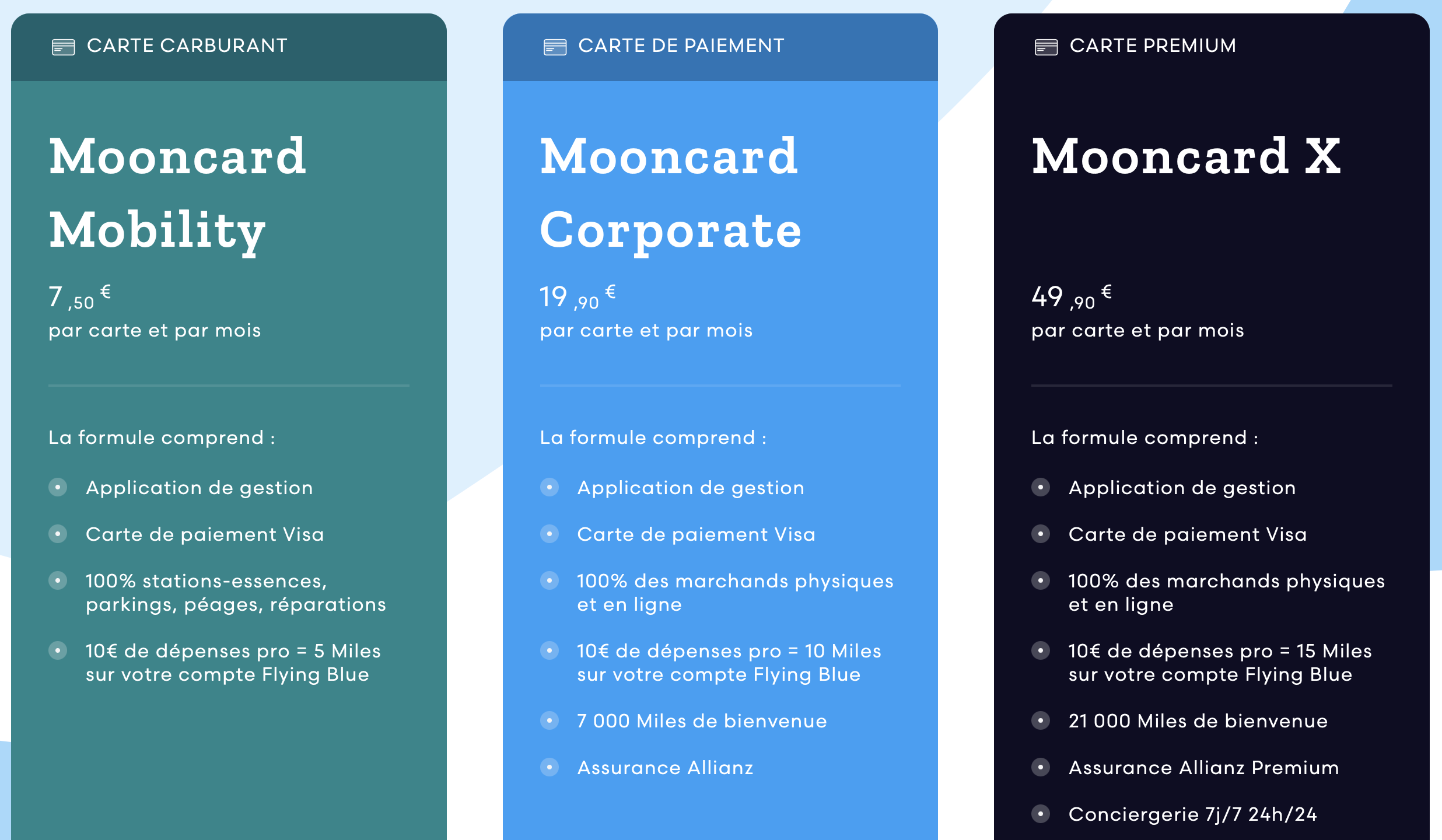Viewport: 1442px width, 840px height.
Task: Click the CARTE CARBURANT header label
Action: pos(187,45)
